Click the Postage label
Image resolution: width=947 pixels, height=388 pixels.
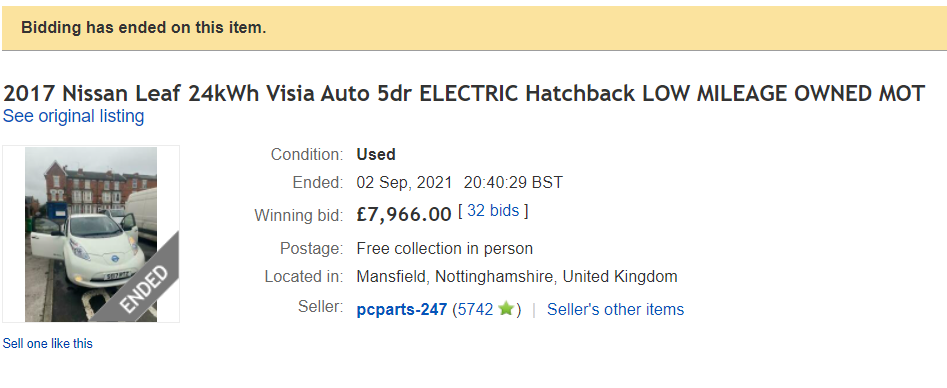click(312, 248)
